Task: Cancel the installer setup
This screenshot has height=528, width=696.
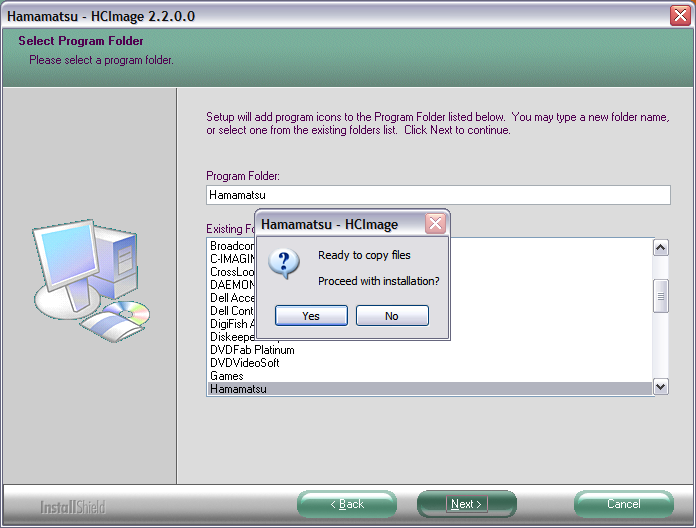Action: (623, 504)
